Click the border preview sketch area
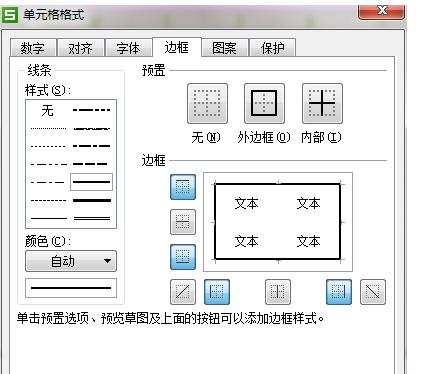The width and height of the screenshot is (422, 374). 278,222
